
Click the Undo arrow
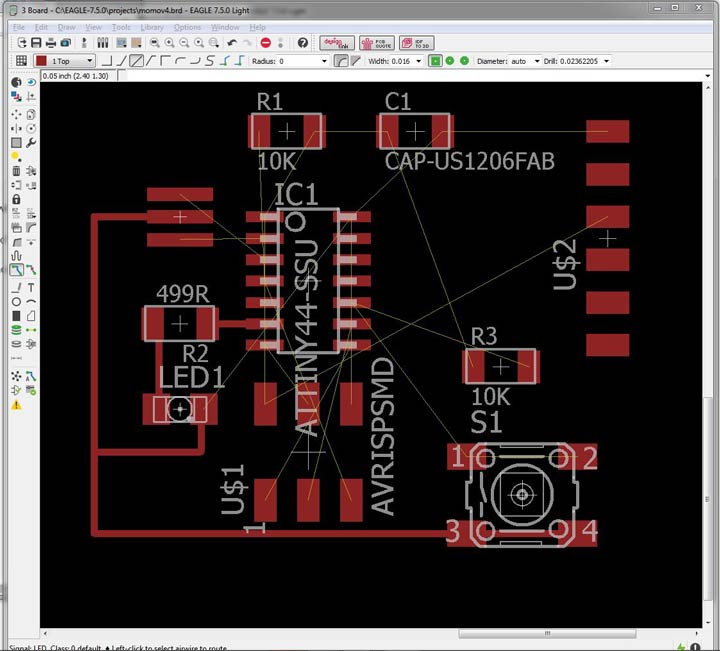[232, 43]
